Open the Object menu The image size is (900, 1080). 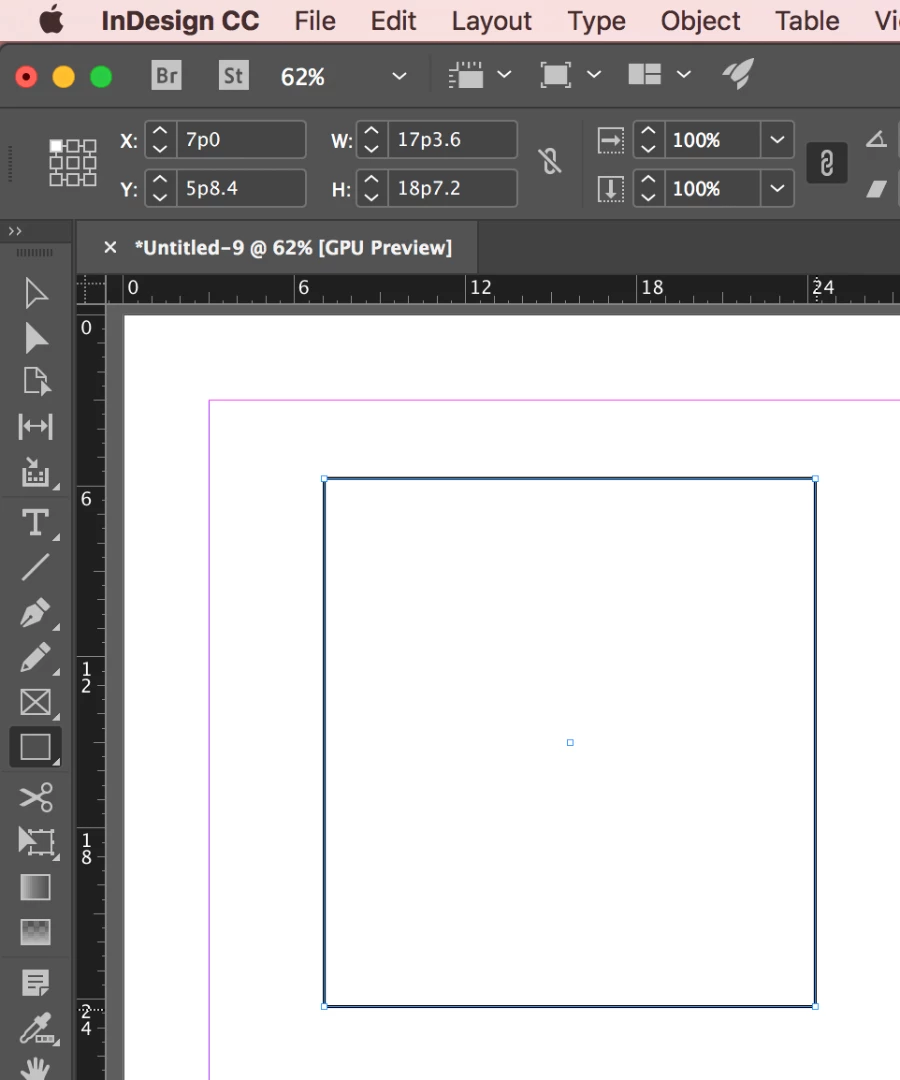tap(700, 21)
